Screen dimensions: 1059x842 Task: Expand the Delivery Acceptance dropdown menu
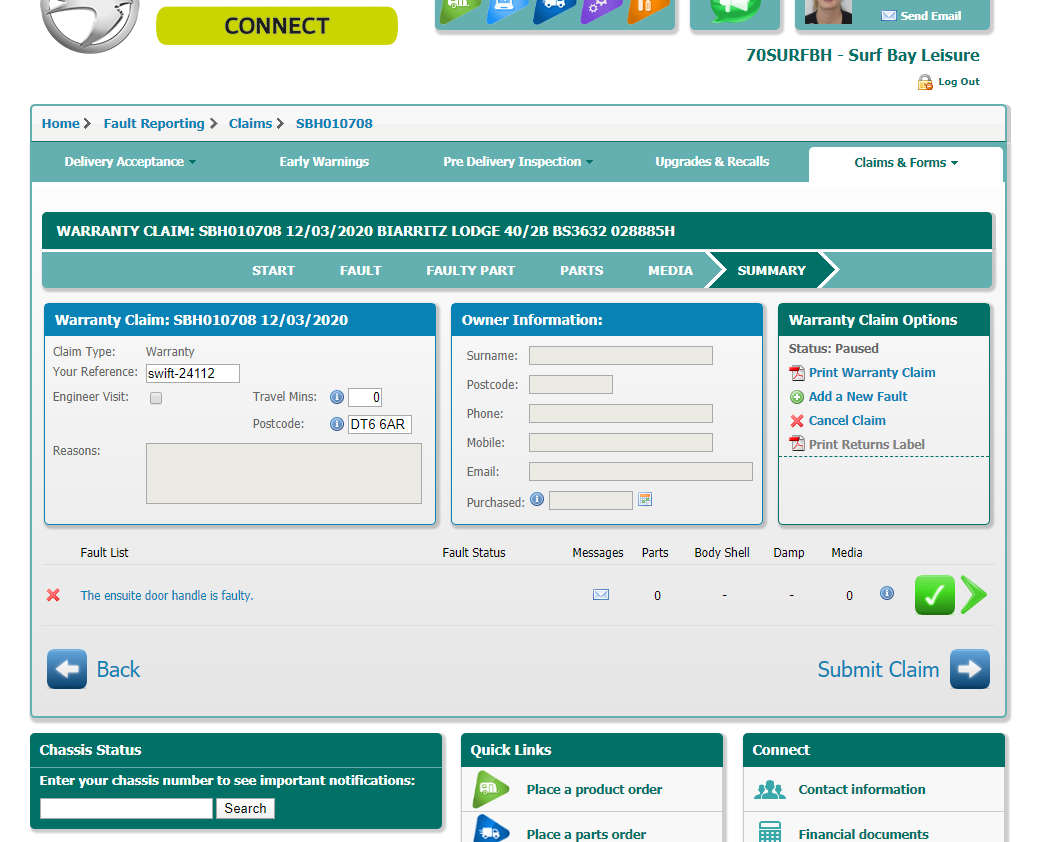pyautogui.click(x=130, y=162)
